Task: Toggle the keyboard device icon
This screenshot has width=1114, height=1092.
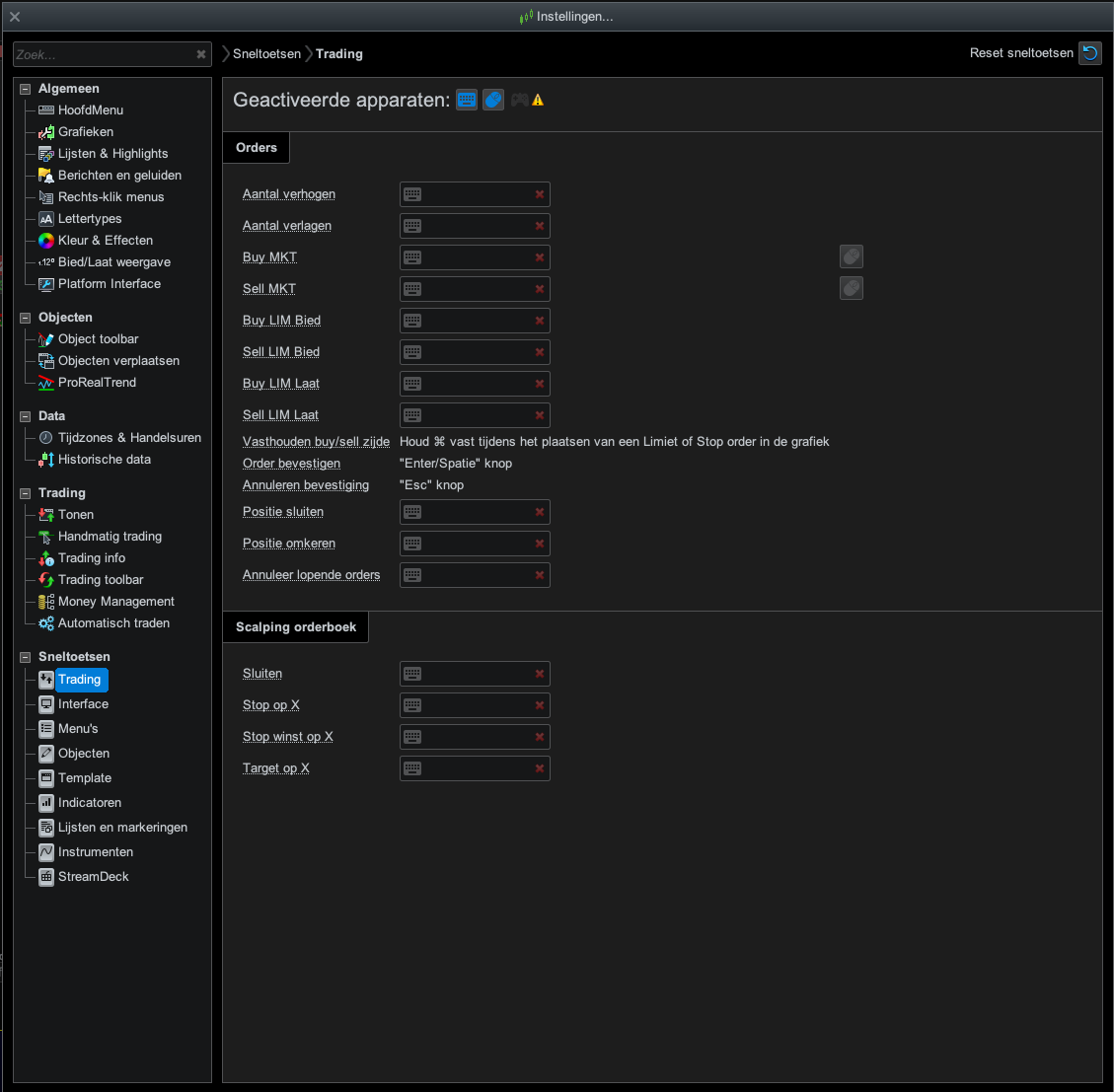Action: click(467, 100)
